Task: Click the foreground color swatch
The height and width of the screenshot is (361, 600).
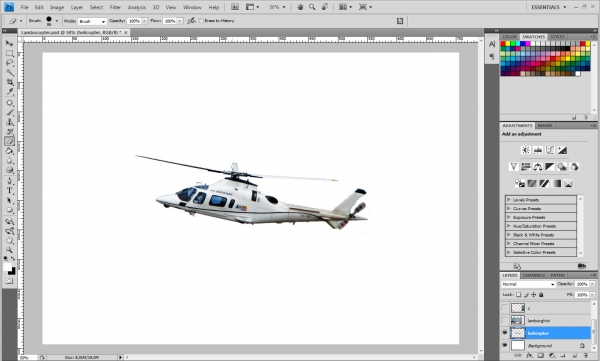Action: point(8,267)
